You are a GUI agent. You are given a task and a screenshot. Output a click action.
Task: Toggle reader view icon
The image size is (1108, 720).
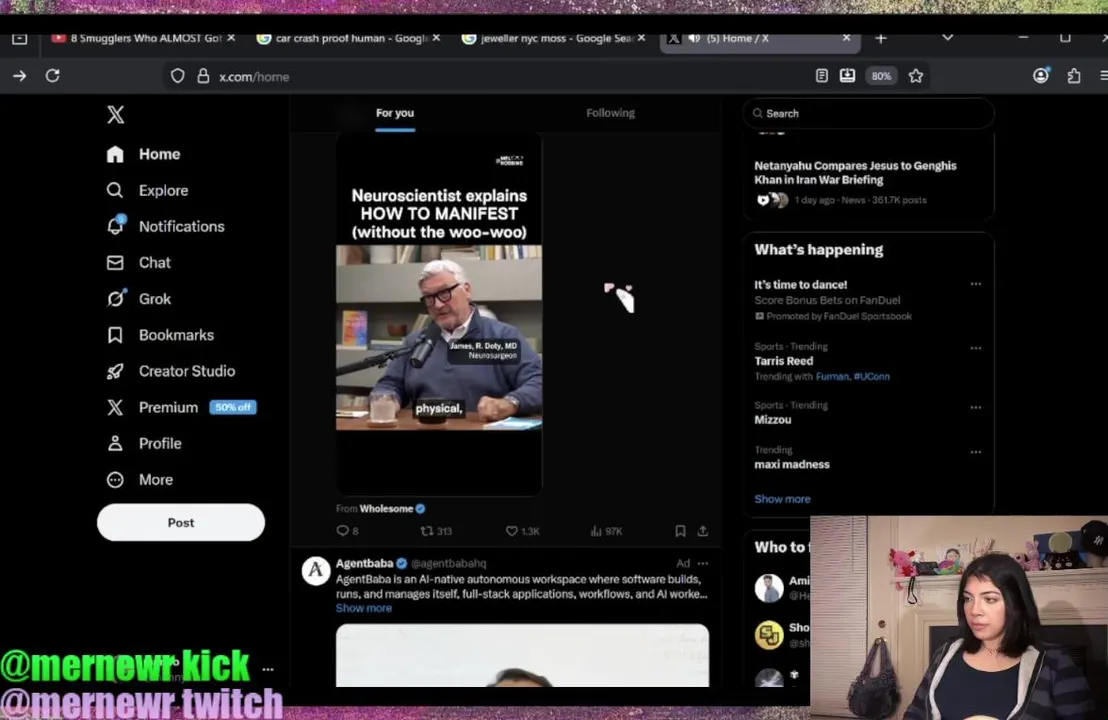821,76
